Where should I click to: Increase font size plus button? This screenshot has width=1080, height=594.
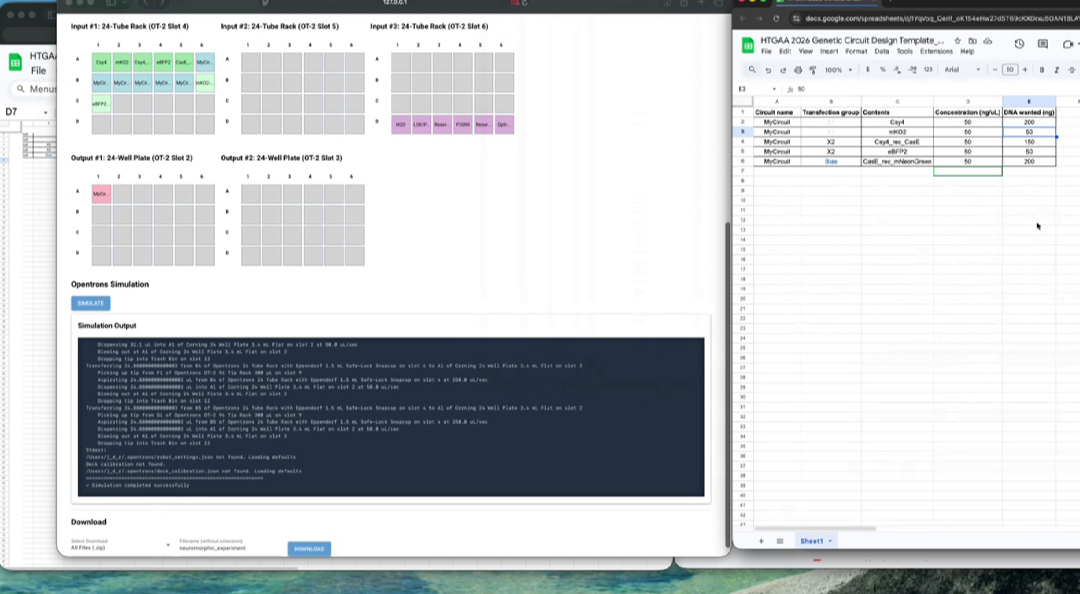[1025, 70]
